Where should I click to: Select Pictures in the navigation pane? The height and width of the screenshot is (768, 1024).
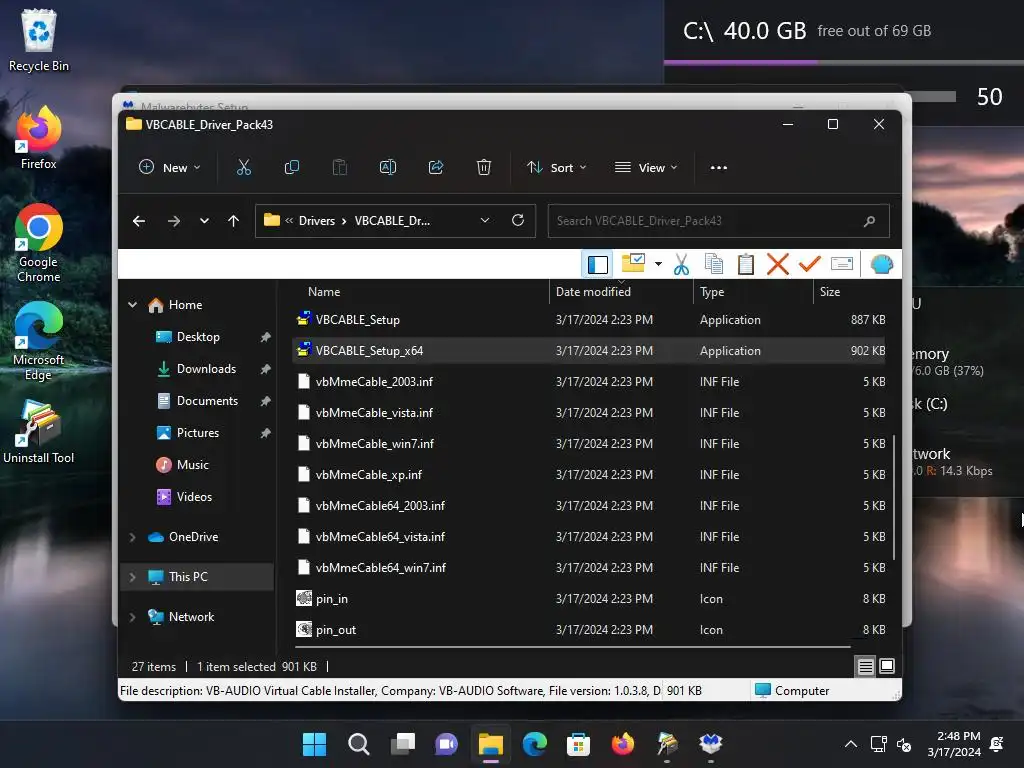(197, 433)
